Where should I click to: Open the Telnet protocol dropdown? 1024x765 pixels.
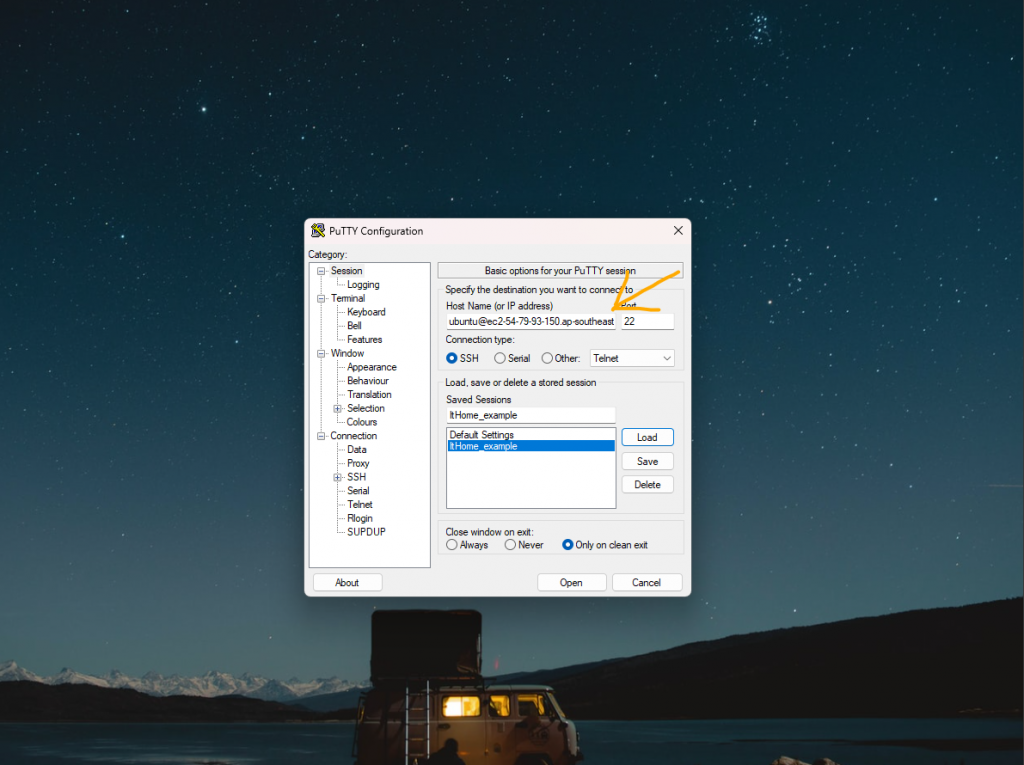[632, 358]
